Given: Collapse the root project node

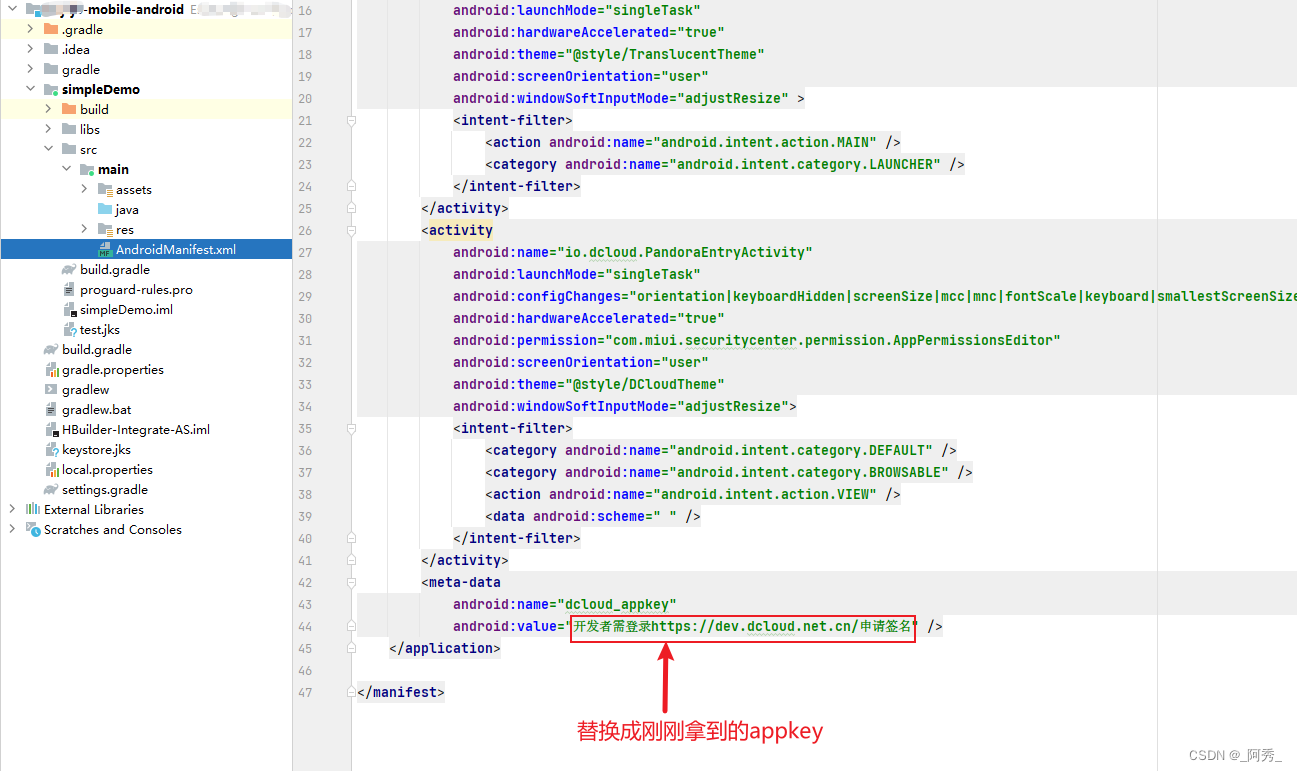Looking at the screenshot, I should (13, 9).
